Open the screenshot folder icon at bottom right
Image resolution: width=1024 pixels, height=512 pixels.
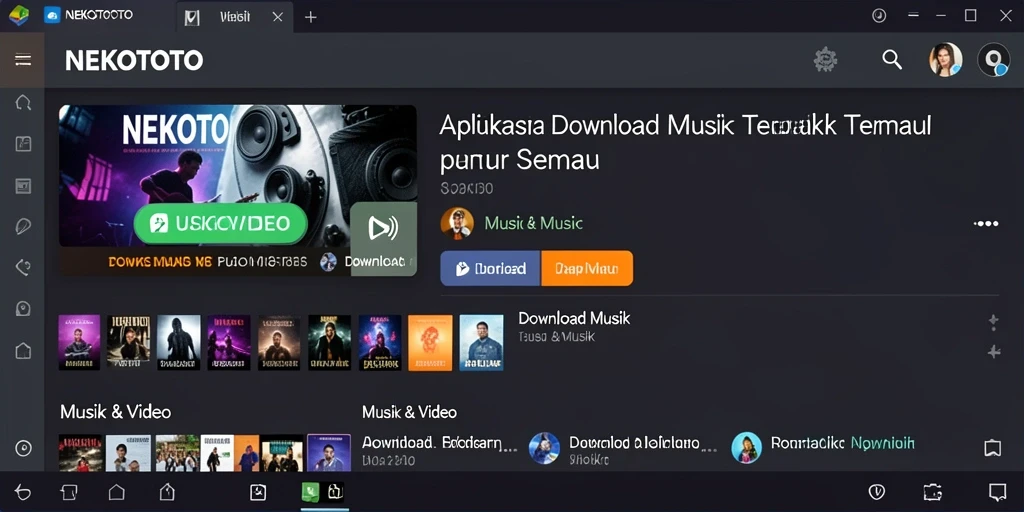pyautogui.click(x=933, y=492)
